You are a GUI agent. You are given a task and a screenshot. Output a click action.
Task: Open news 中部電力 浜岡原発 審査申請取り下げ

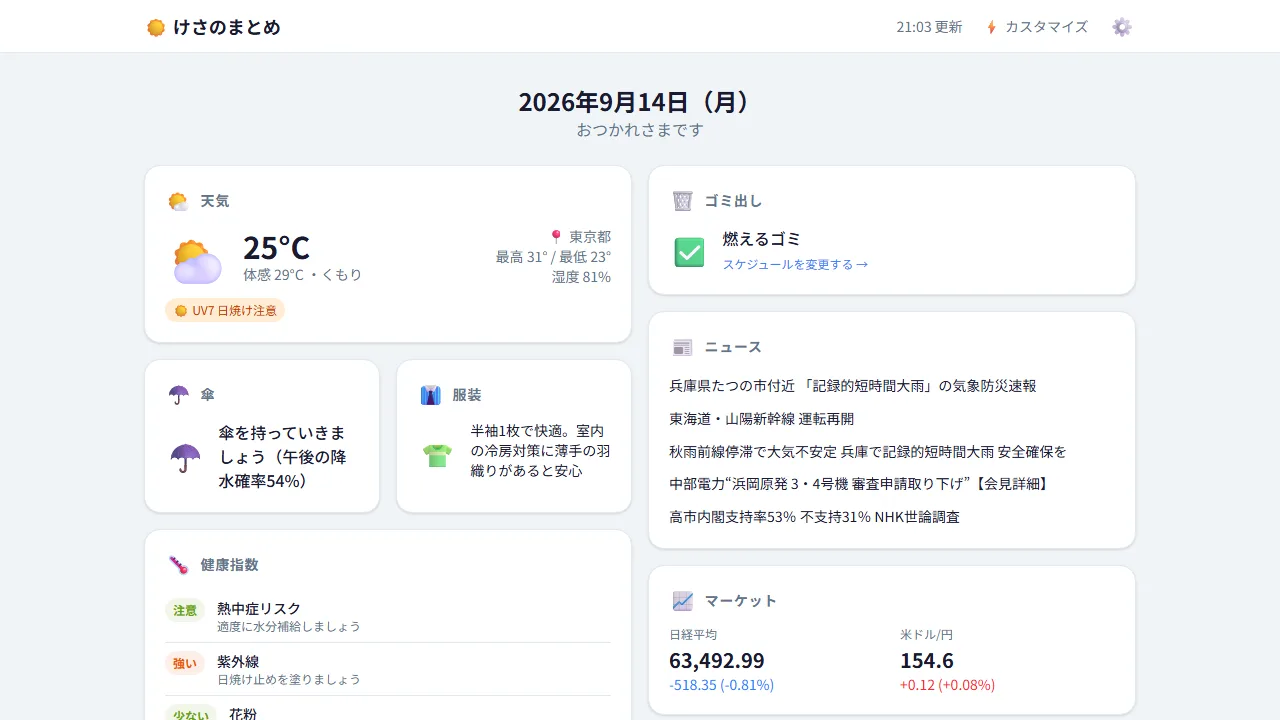click(860, 484)
